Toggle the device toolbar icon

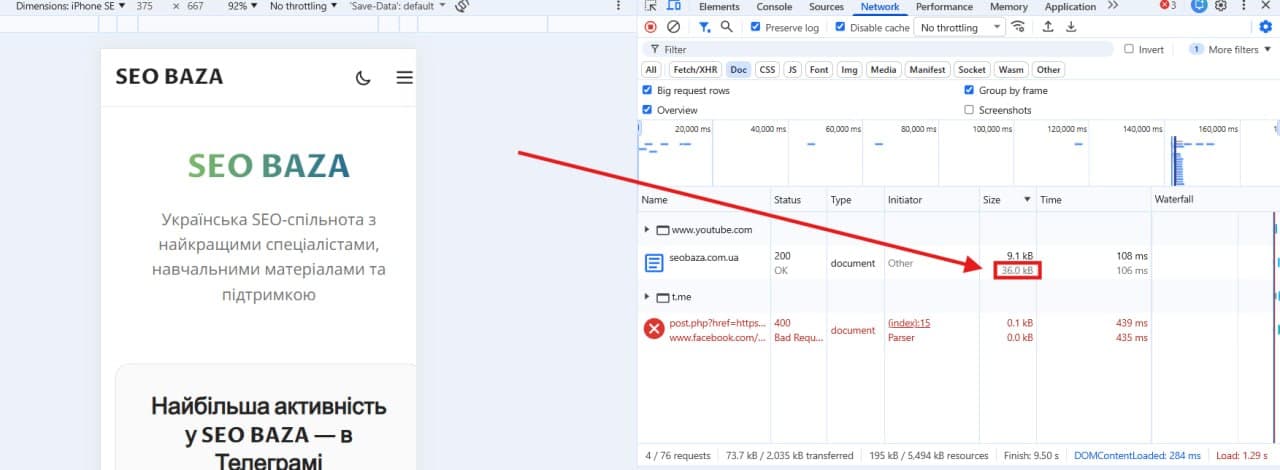click(674, 6)
